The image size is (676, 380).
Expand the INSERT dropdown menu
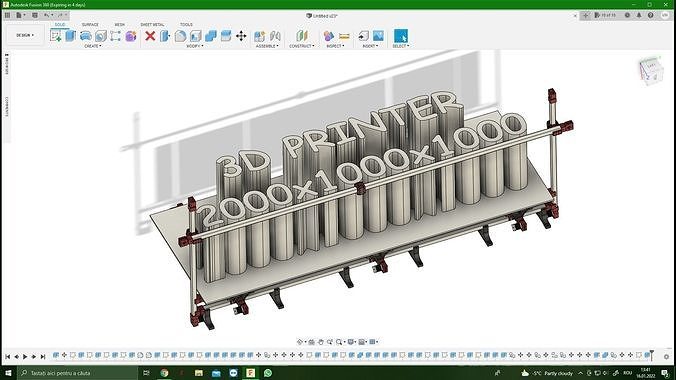[370, 46]
